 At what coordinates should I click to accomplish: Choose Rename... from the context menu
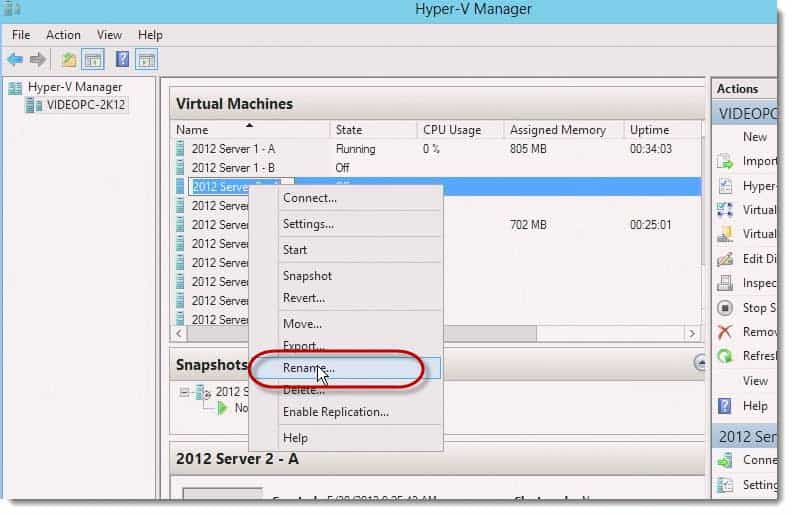tap(346, 369)
